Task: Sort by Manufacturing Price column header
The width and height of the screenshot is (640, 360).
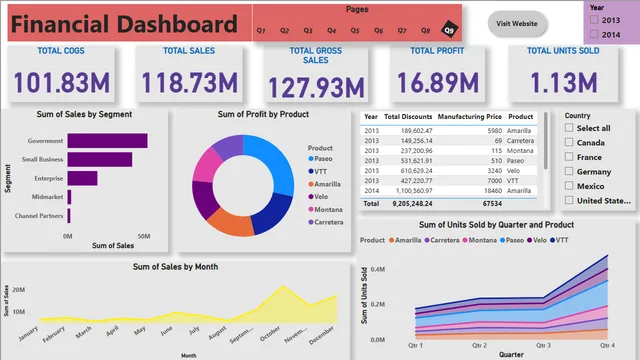Action: point(470,117)
